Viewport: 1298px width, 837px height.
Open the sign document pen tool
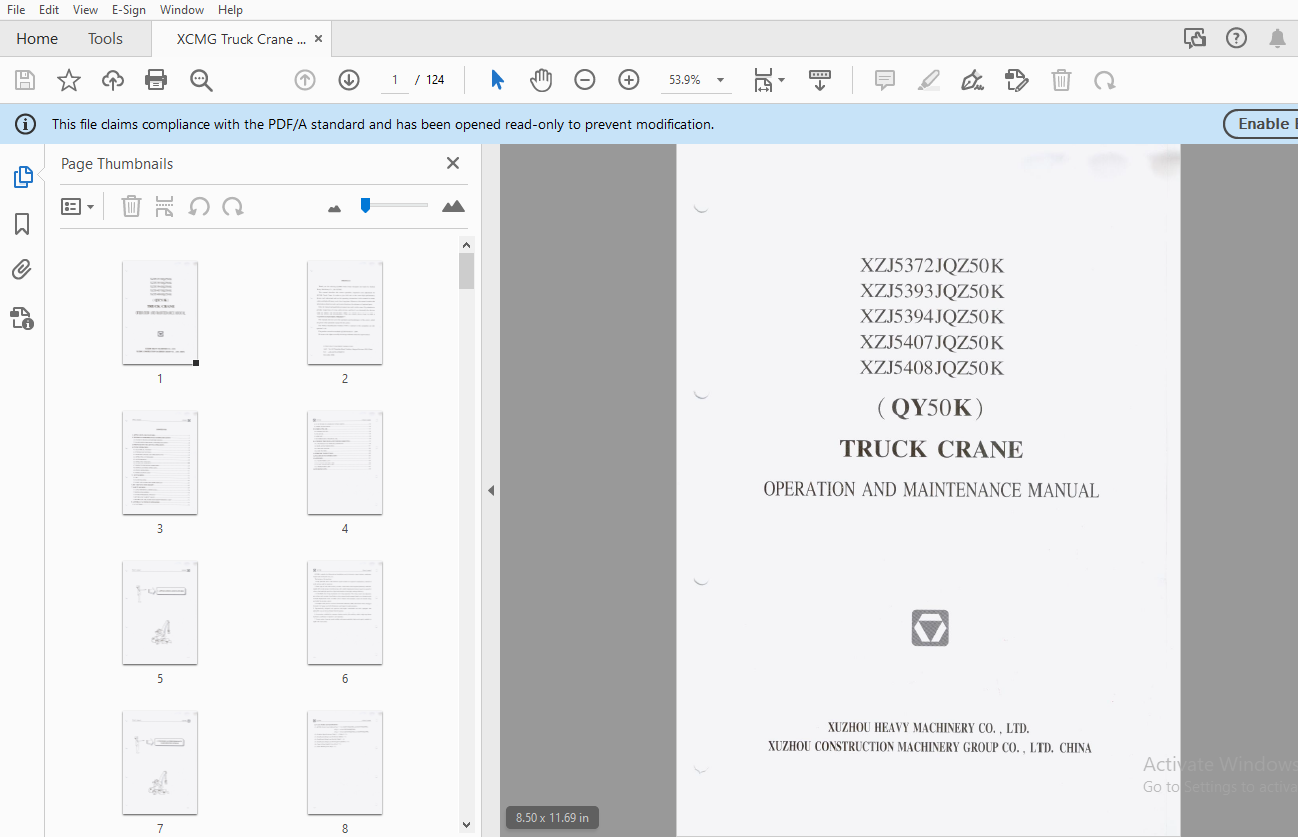coord(973,80)
